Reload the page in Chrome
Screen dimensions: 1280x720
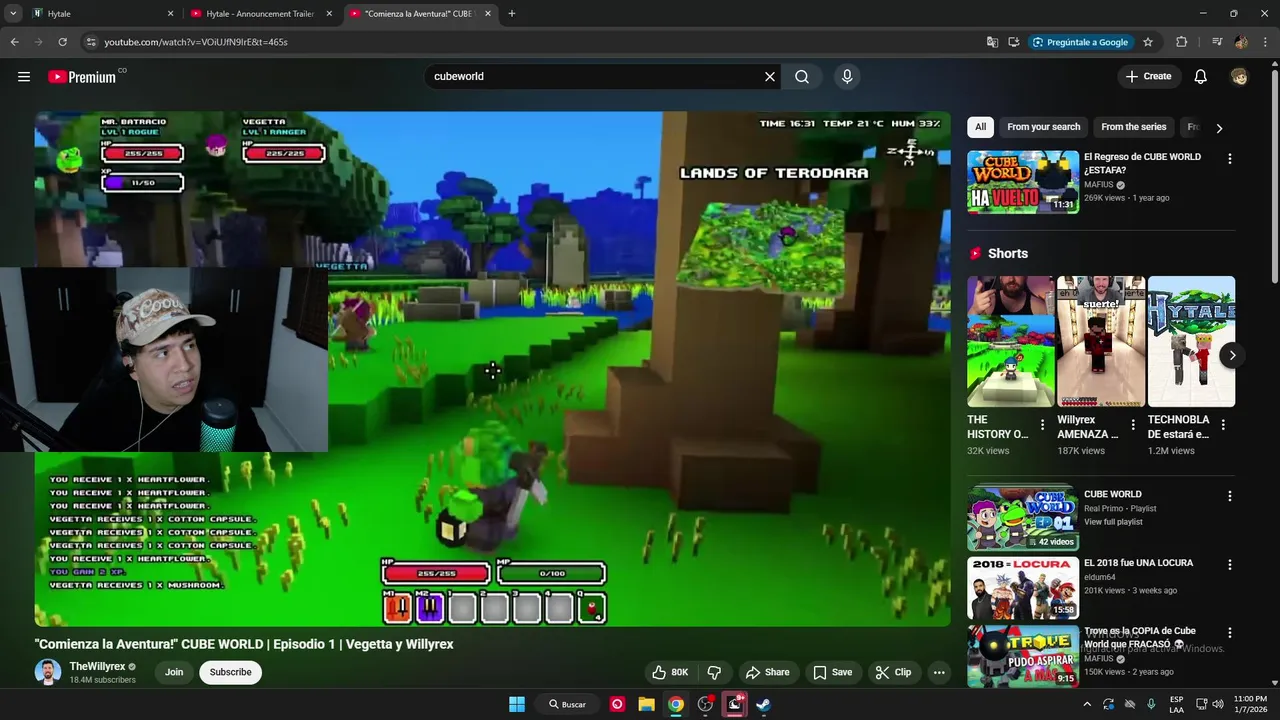point(62,42)
